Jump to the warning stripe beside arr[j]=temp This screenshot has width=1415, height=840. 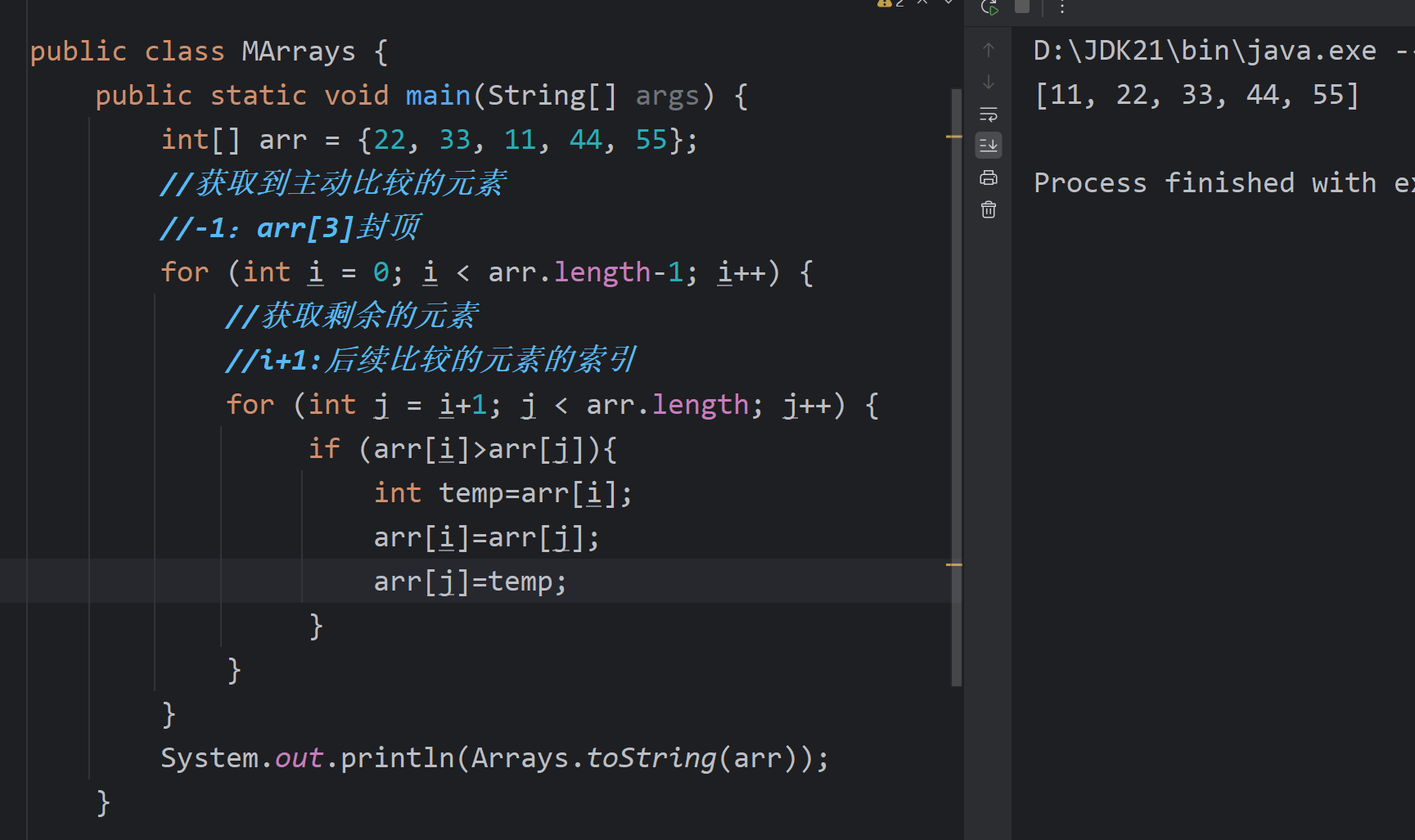pyautogui.click(x=953, y=564)
